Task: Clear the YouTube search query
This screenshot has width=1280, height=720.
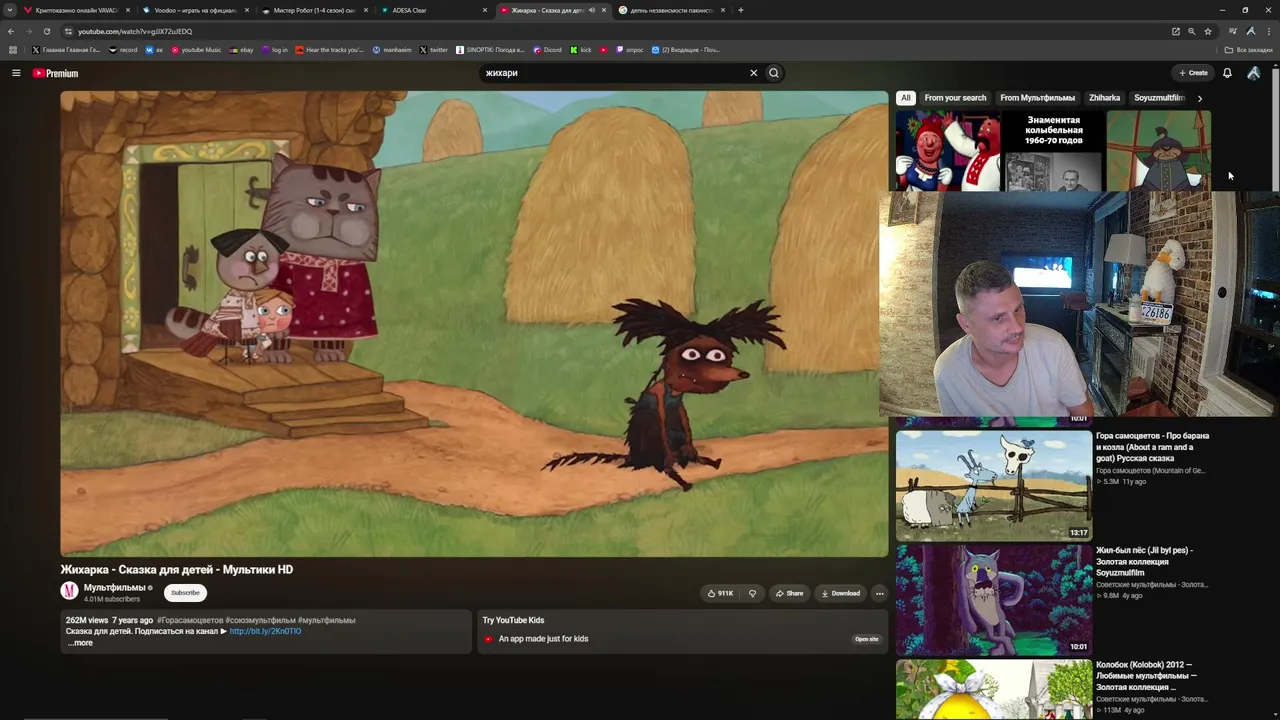Action: 754,73
